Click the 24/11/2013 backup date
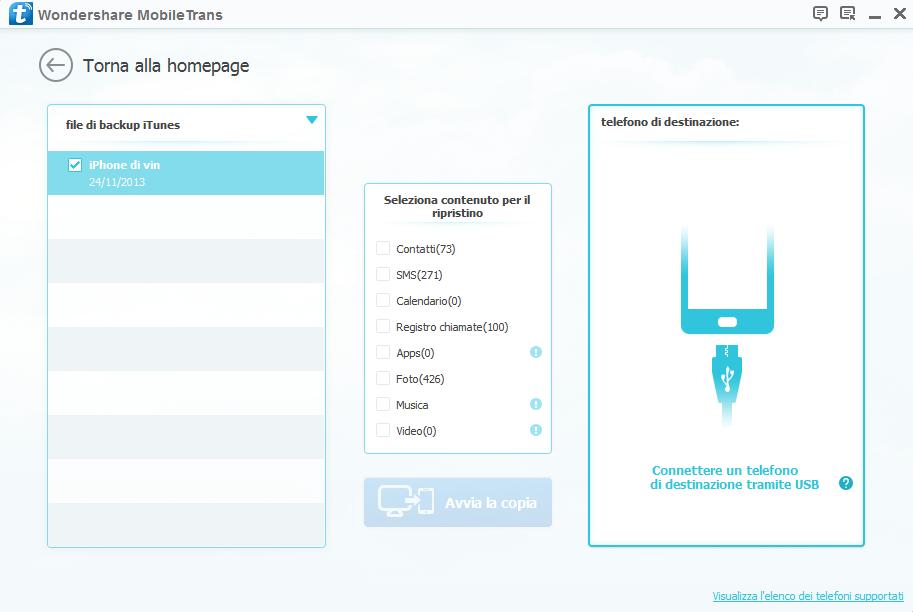The width and height of the screenshot is (913, 612). coord(117,182)
